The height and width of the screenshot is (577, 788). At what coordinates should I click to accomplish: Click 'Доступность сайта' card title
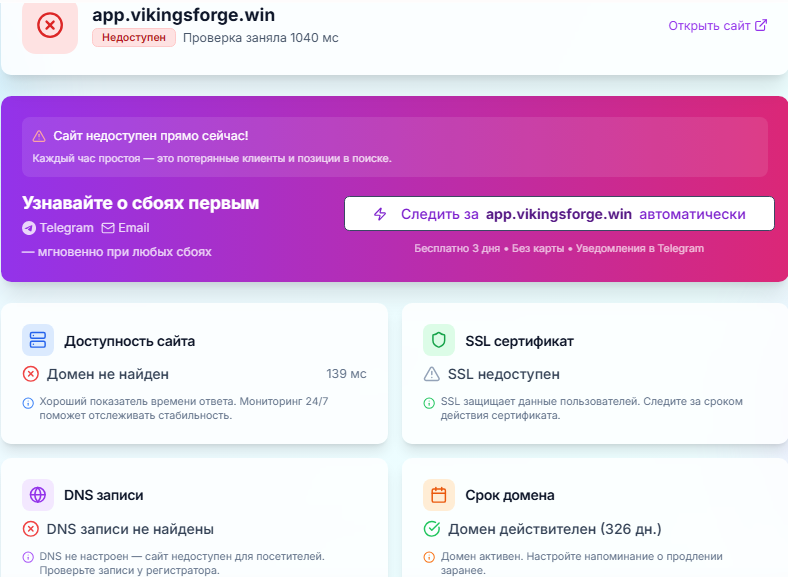(x=130, y=341)
